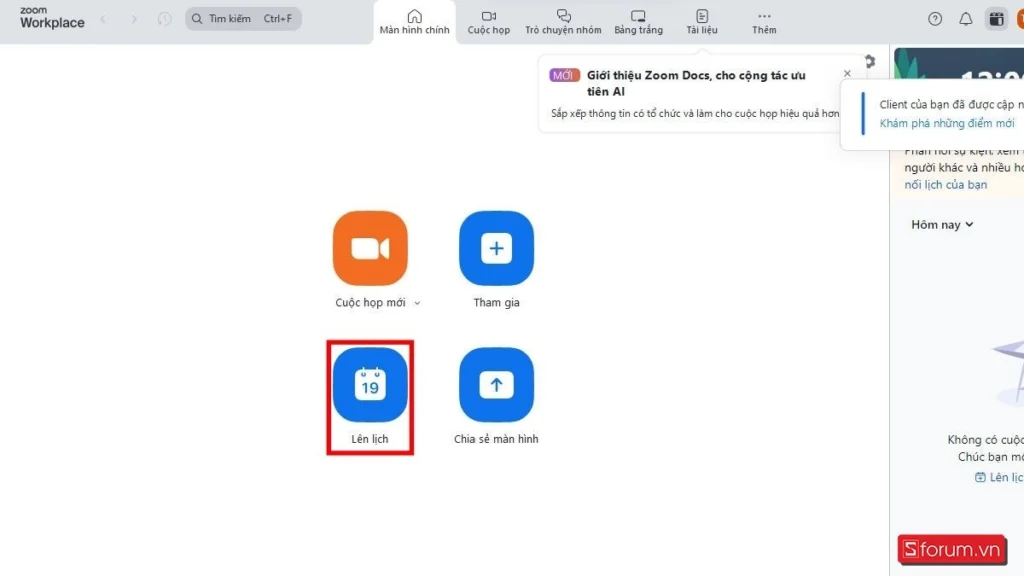Open the Hôm nay dropdown

940,224
